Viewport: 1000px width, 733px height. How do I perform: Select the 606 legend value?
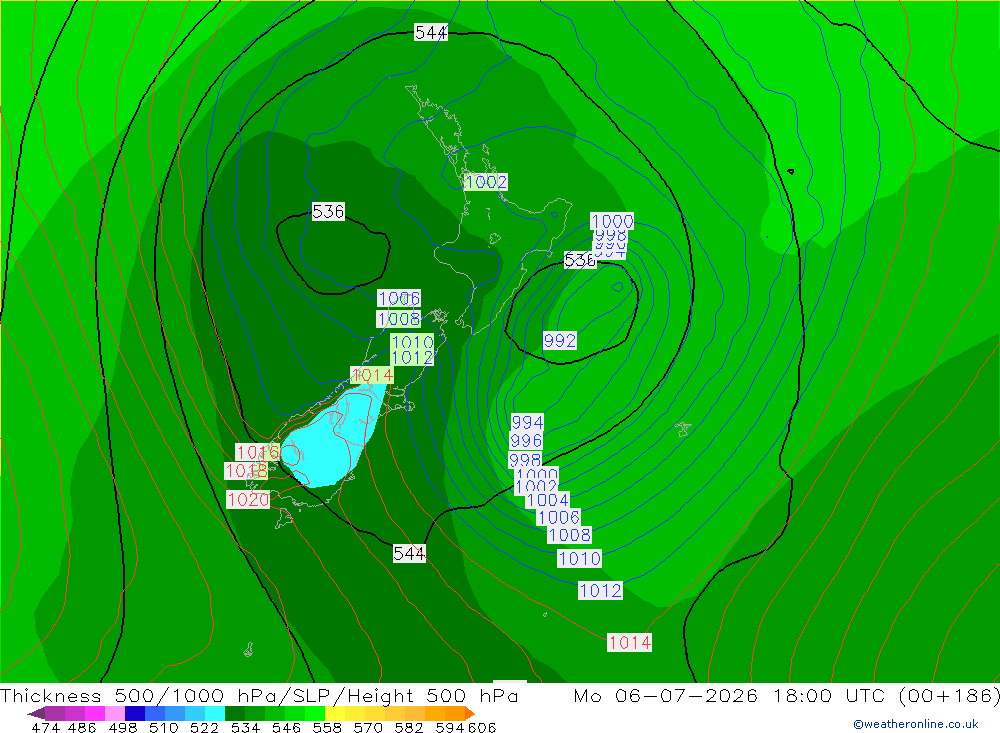(482, 727)
